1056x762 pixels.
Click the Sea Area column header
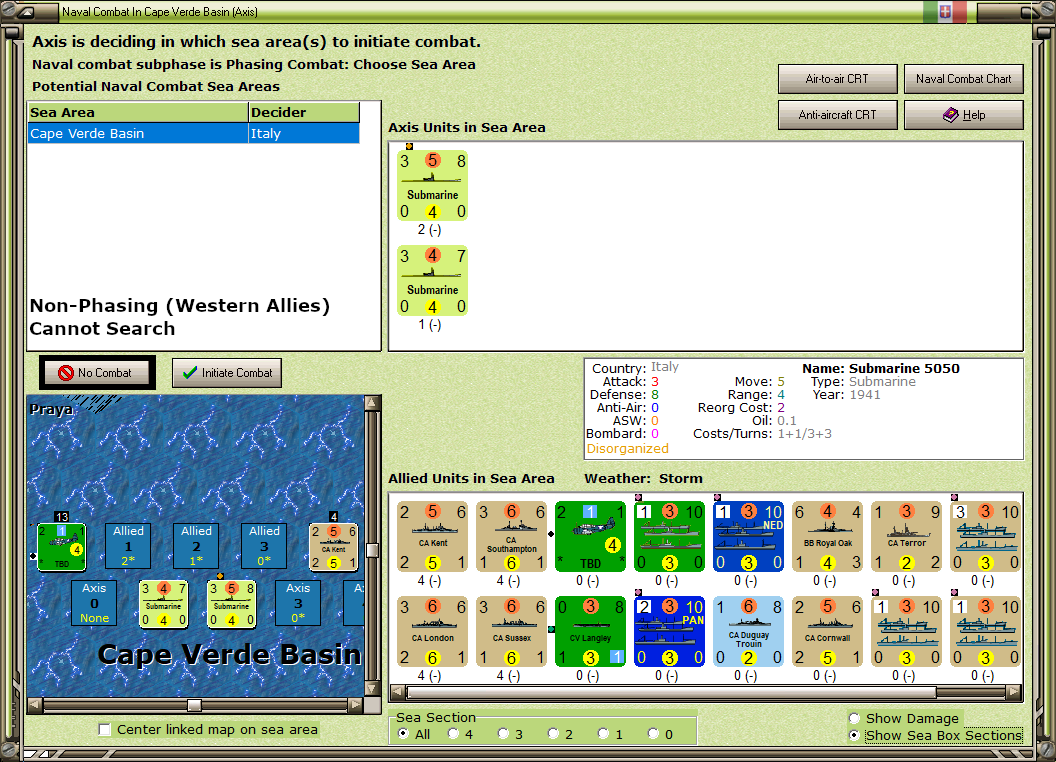tap(138, 113)
